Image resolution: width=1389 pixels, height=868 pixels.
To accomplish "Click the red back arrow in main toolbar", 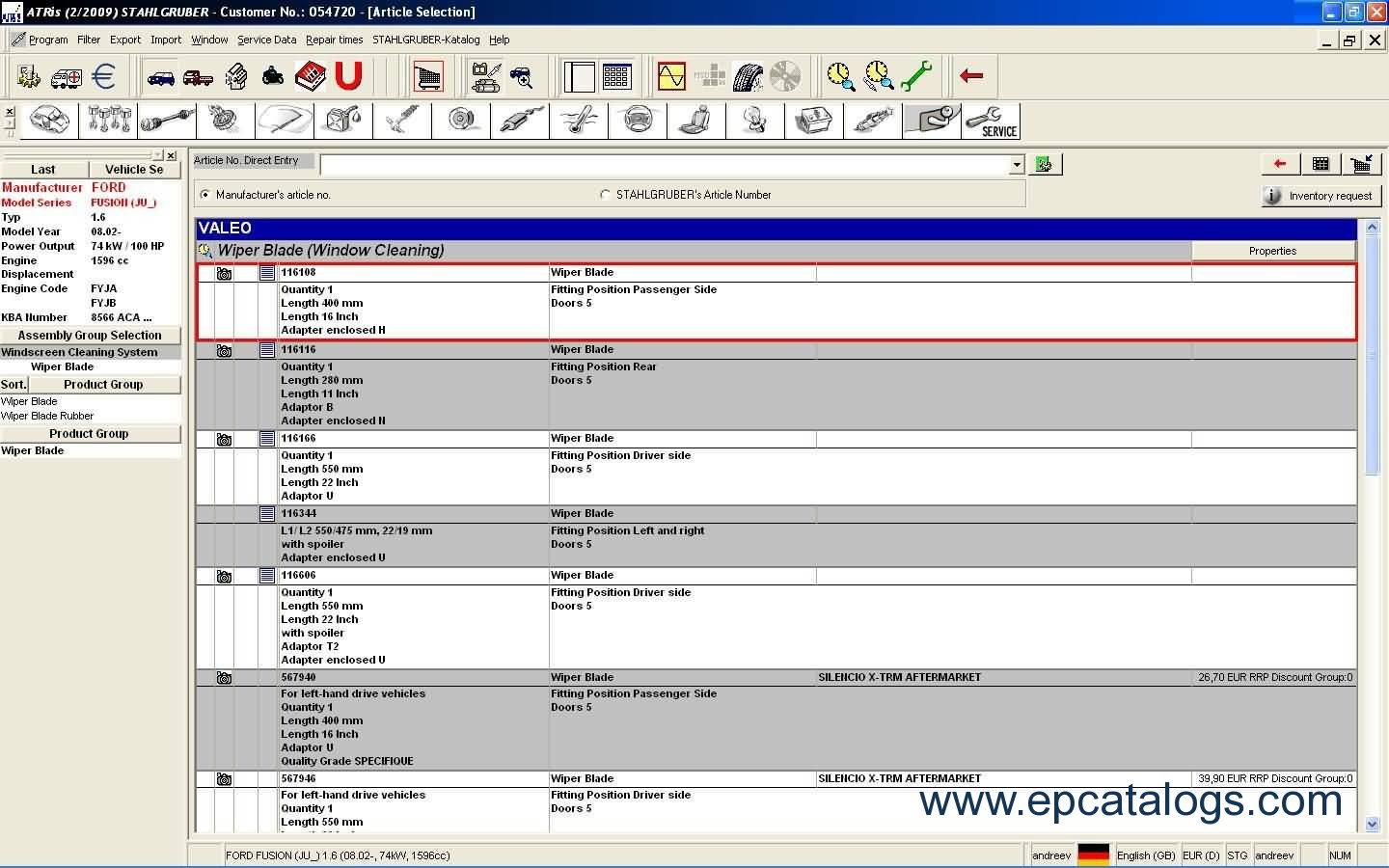I will 971,76.
